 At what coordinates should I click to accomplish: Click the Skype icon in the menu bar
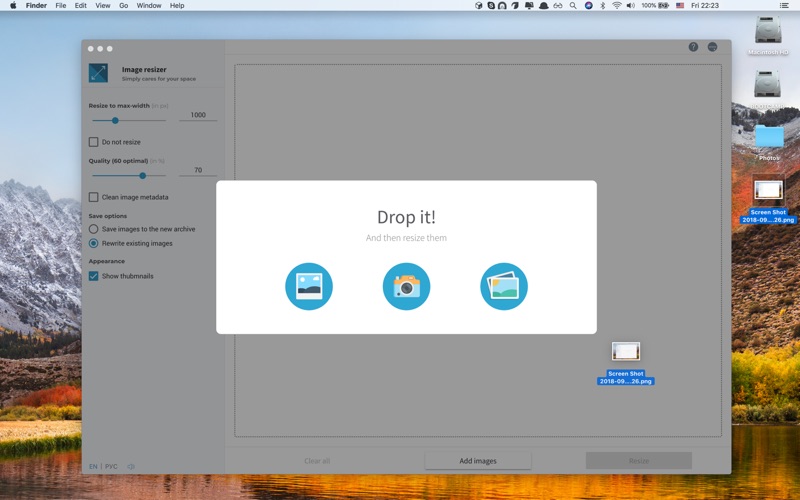coord(490,6)
